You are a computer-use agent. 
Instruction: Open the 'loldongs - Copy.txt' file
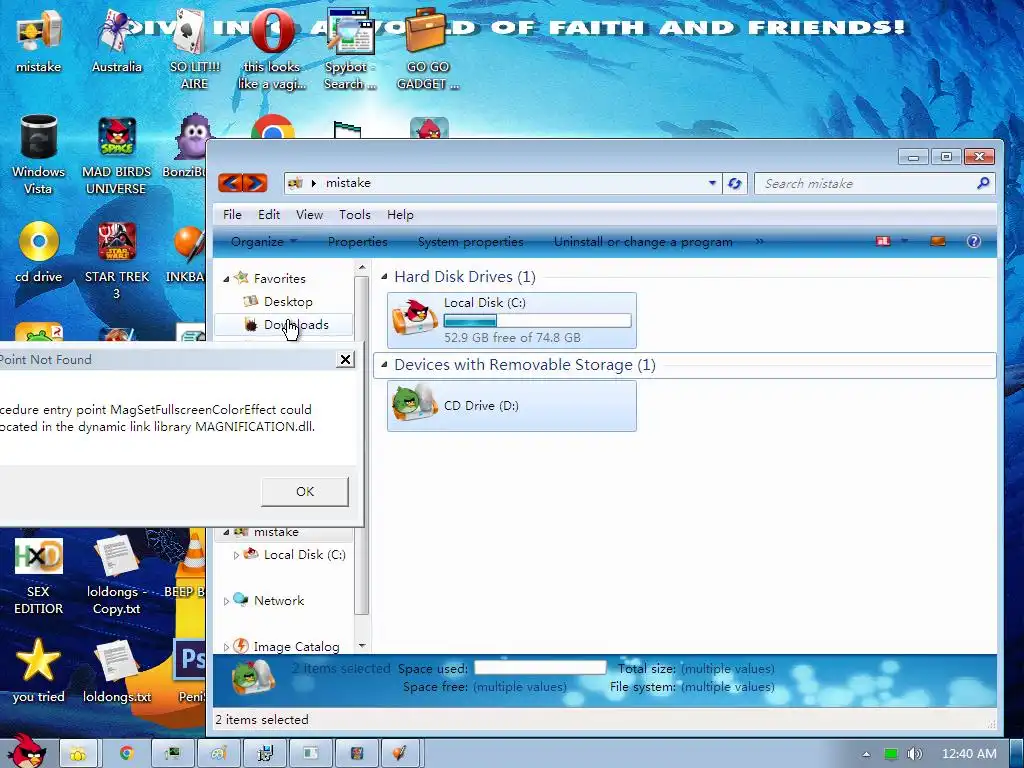pyautogui.click(x=116, y=575)
